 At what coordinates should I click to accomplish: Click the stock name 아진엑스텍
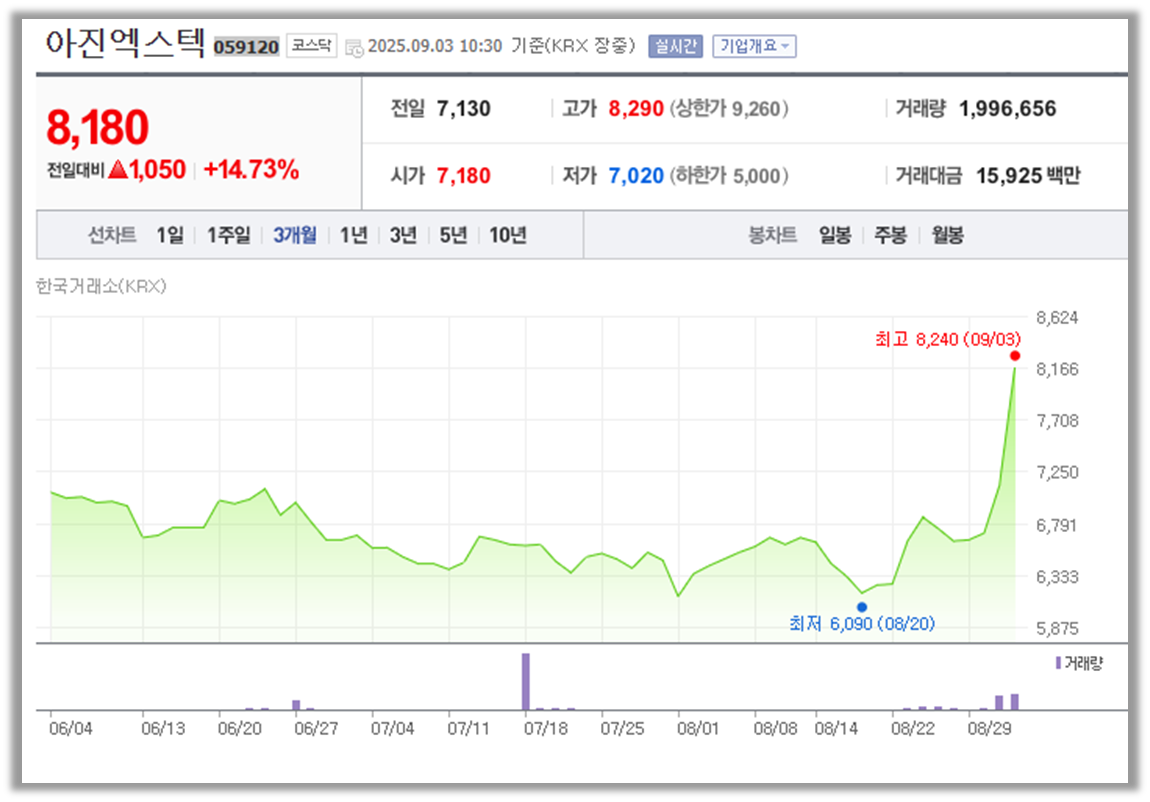[x=125, y=43]
